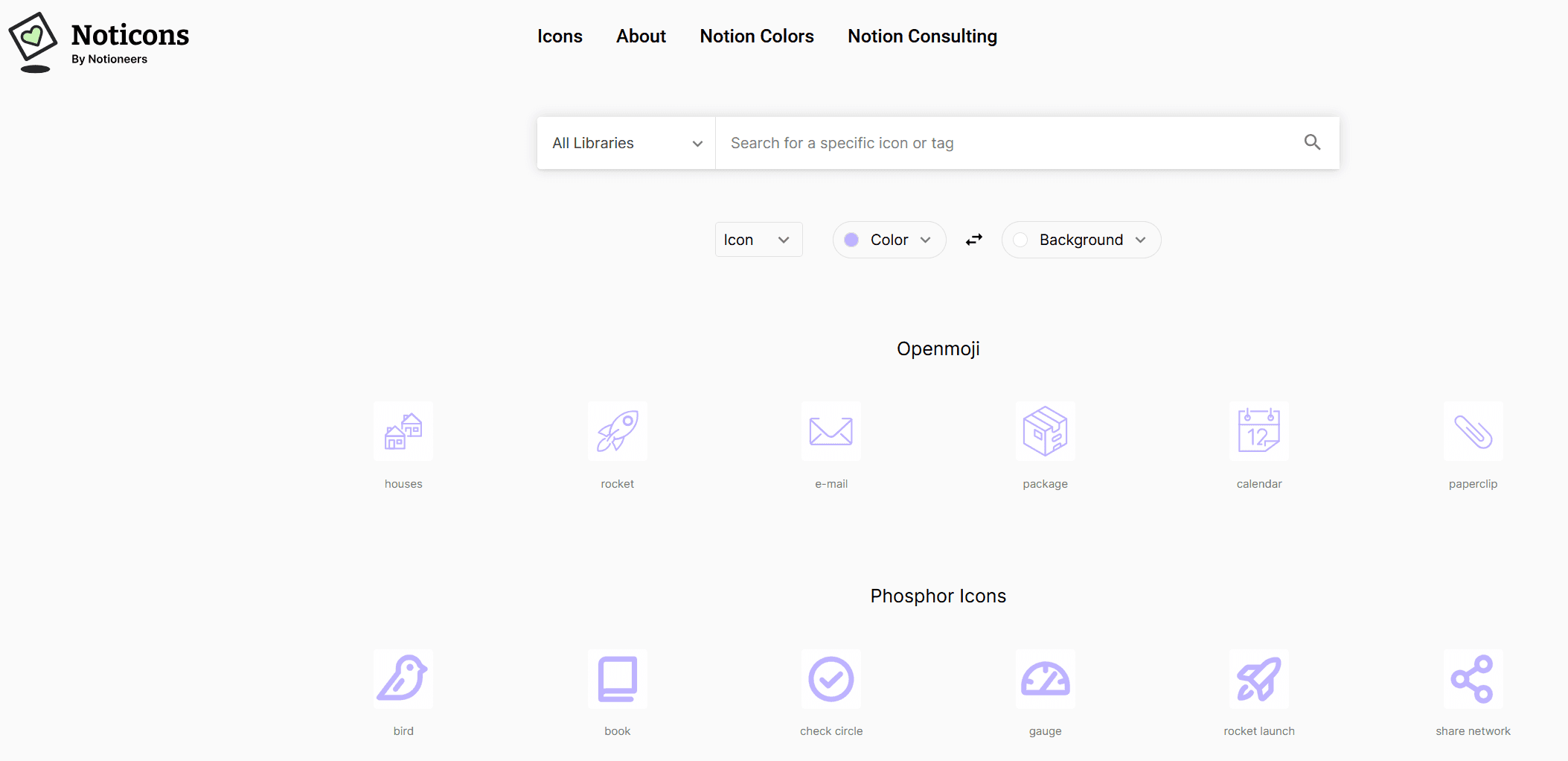1568x761 pixels.
Task: Click the "bird" label
Action: click(403, 731)
